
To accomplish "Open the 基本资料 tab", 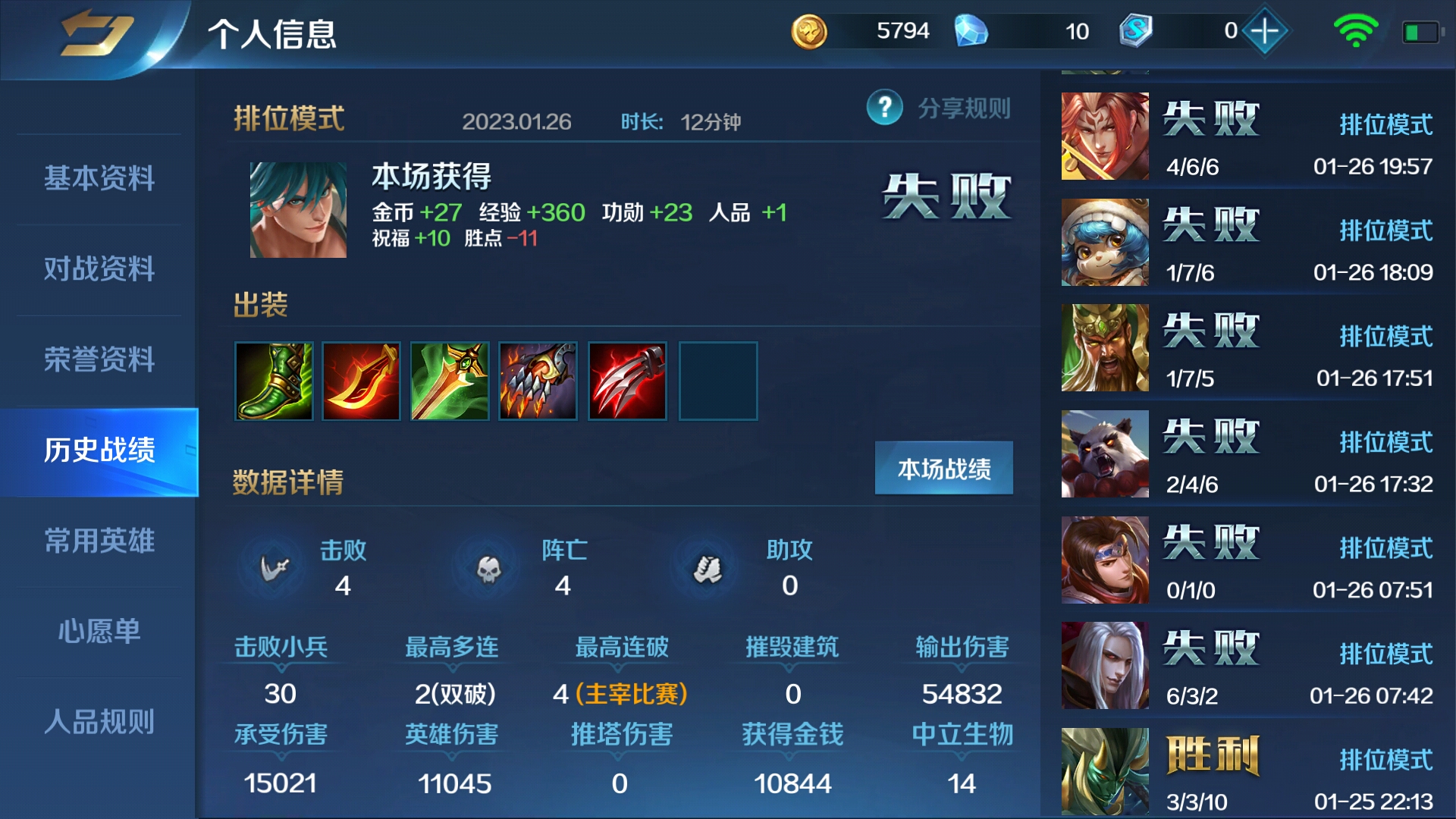I will (99, 179).
